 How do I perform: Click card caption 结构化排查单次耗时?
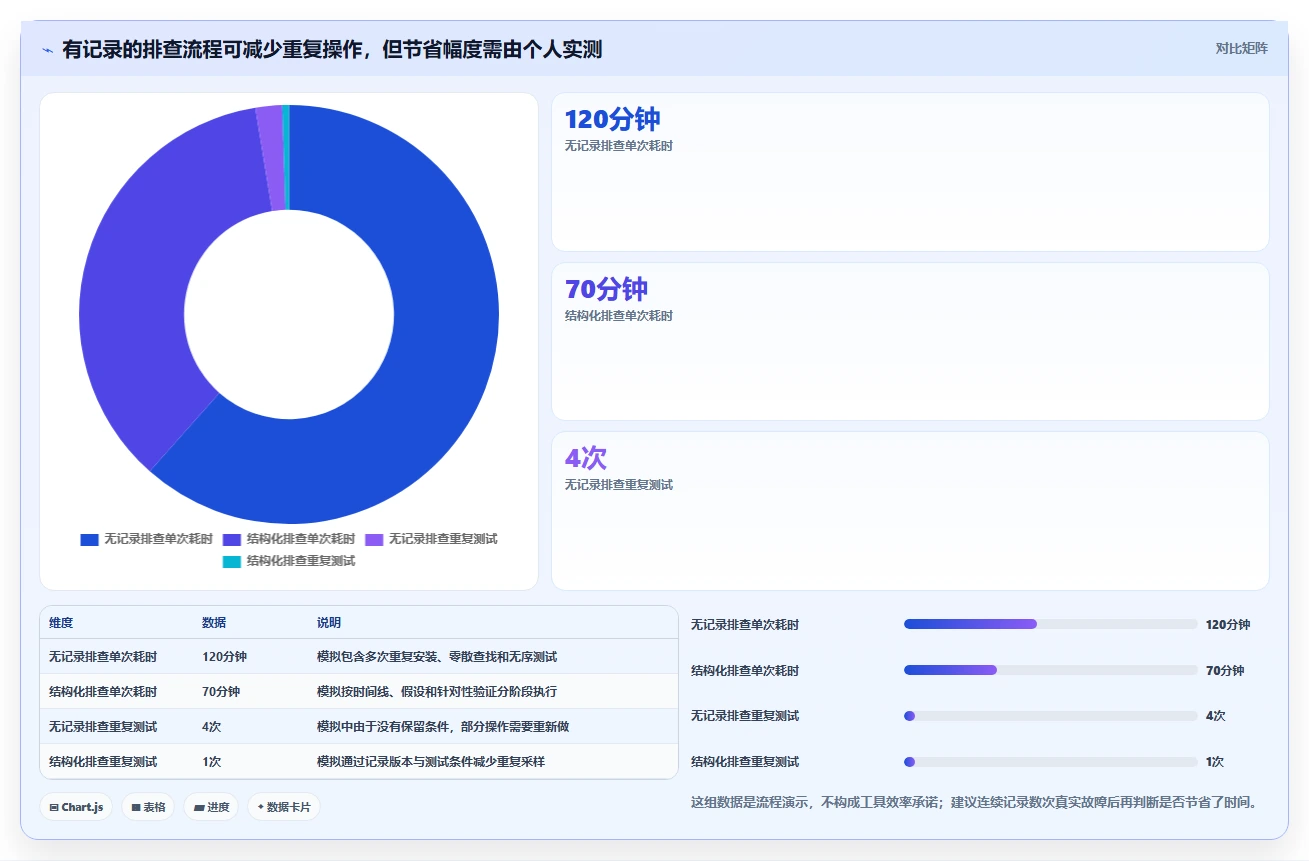tap(619, 316)
